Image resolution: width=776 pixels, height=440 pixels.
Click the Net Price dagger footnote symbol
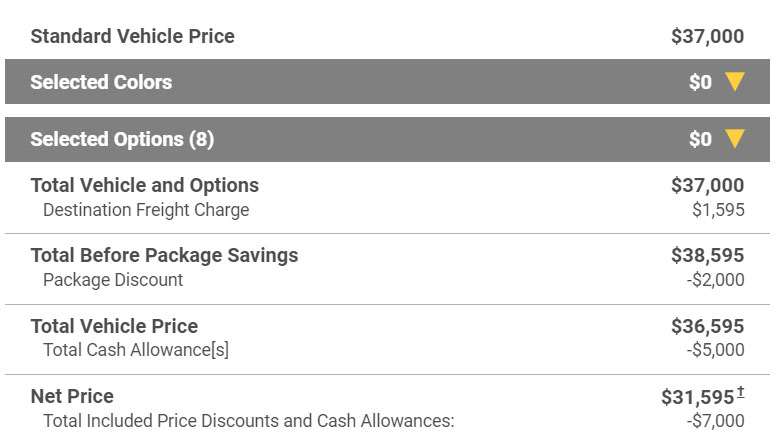click(740, 392)
